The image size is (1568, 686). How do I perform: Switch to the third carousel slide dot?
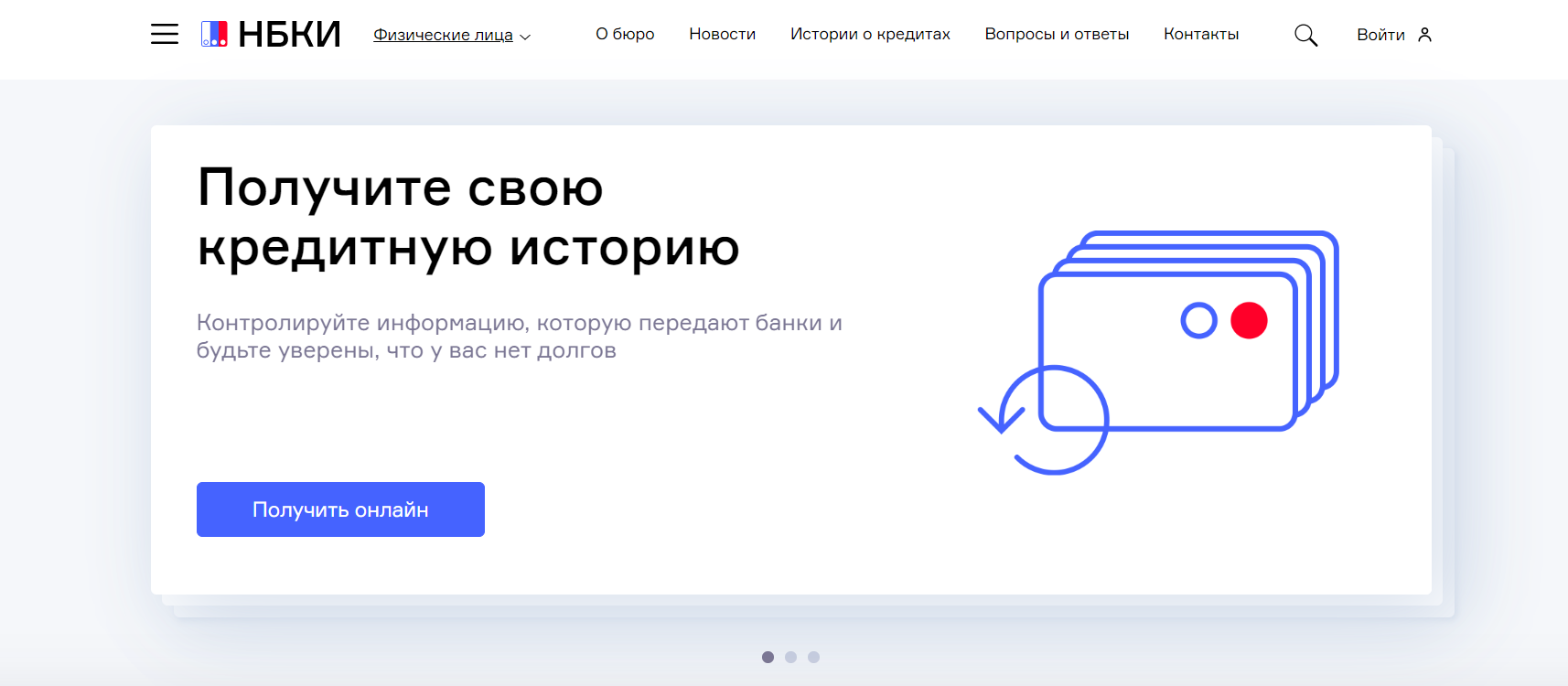(813, 657)
